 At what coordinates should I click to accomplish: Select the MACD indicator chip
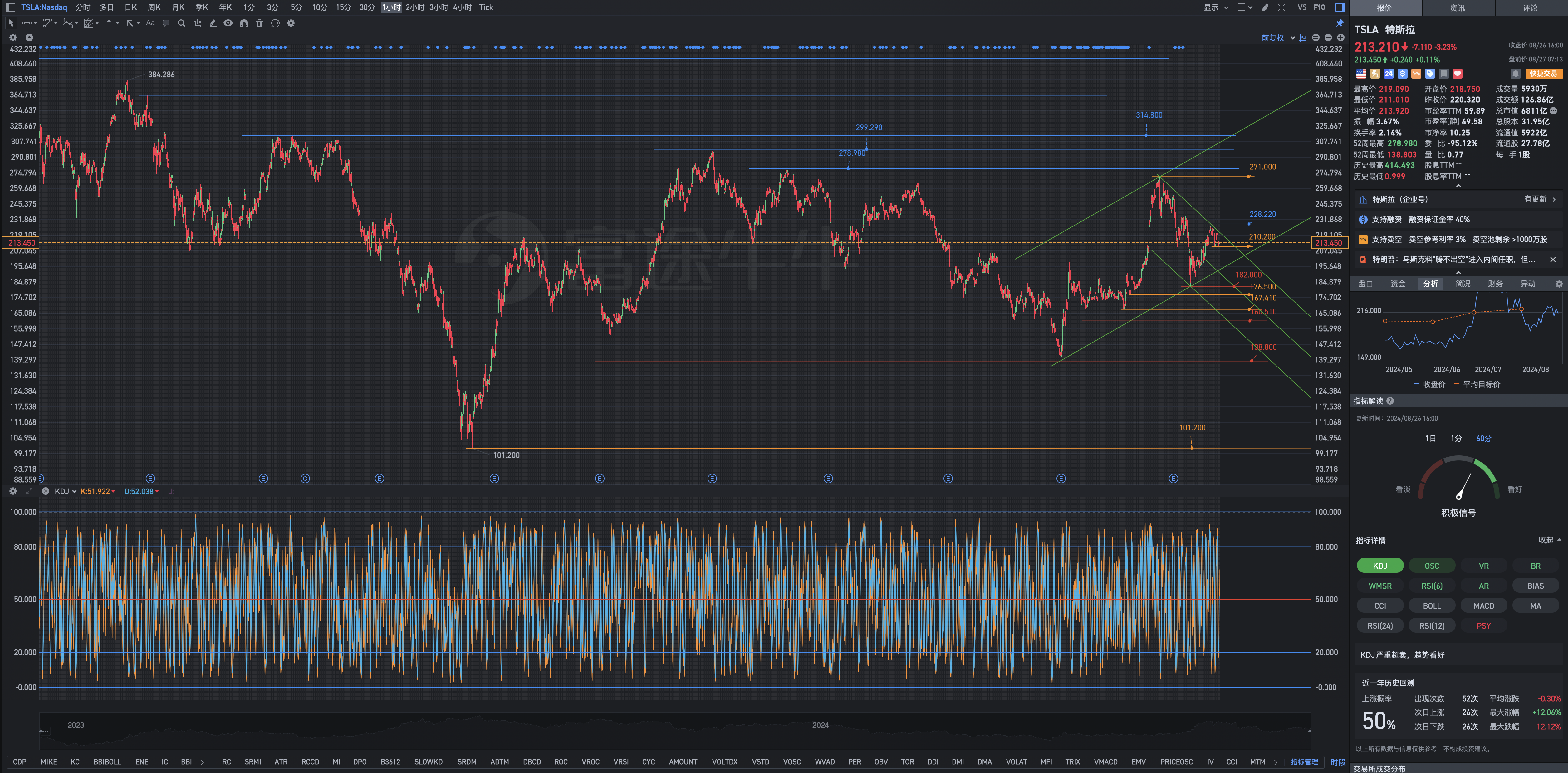tap(1483, 606)
